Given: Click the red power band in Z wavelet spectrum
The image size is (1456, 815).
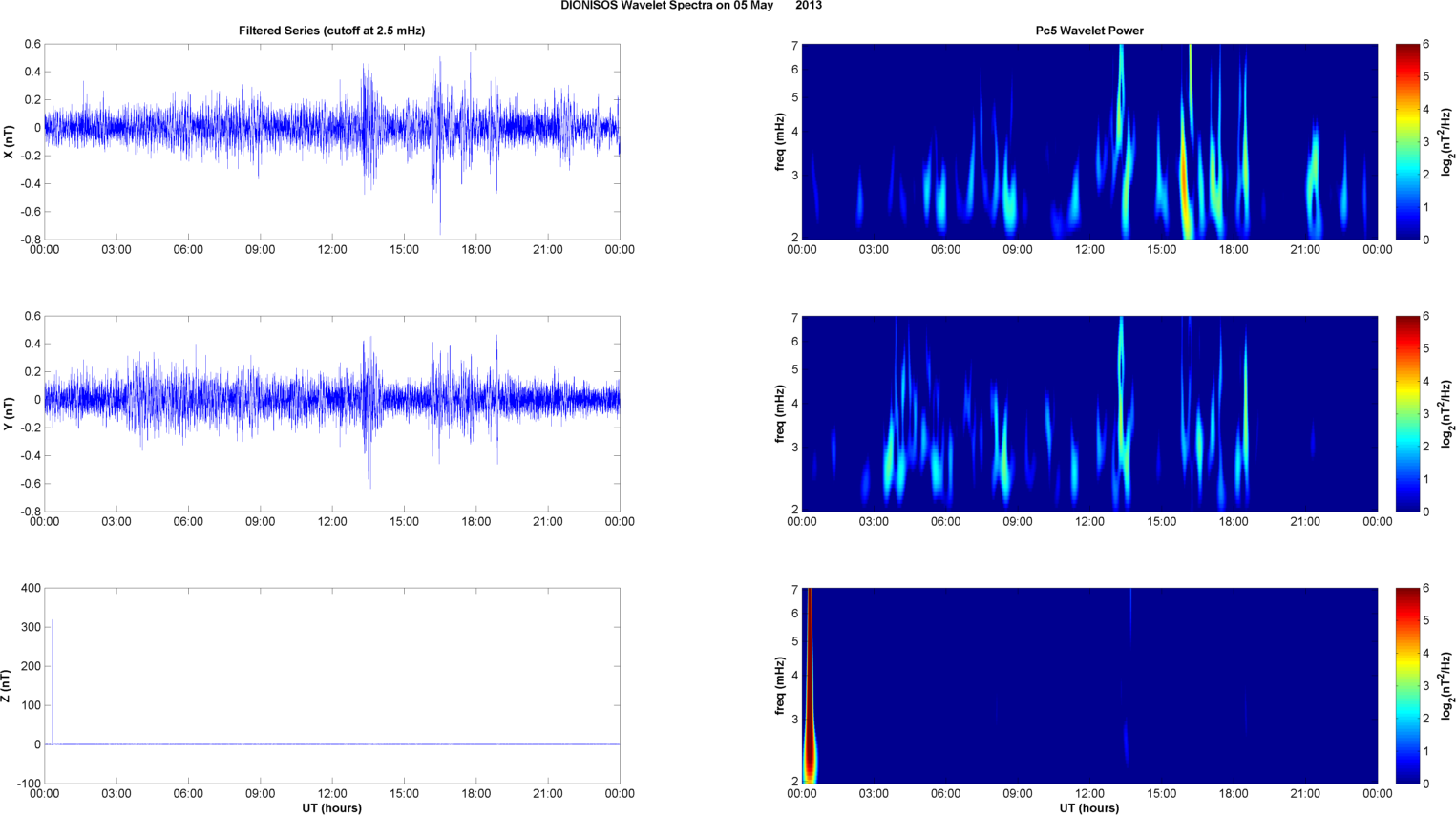Looking at the screenshot, I should click(x=809, y=687).
